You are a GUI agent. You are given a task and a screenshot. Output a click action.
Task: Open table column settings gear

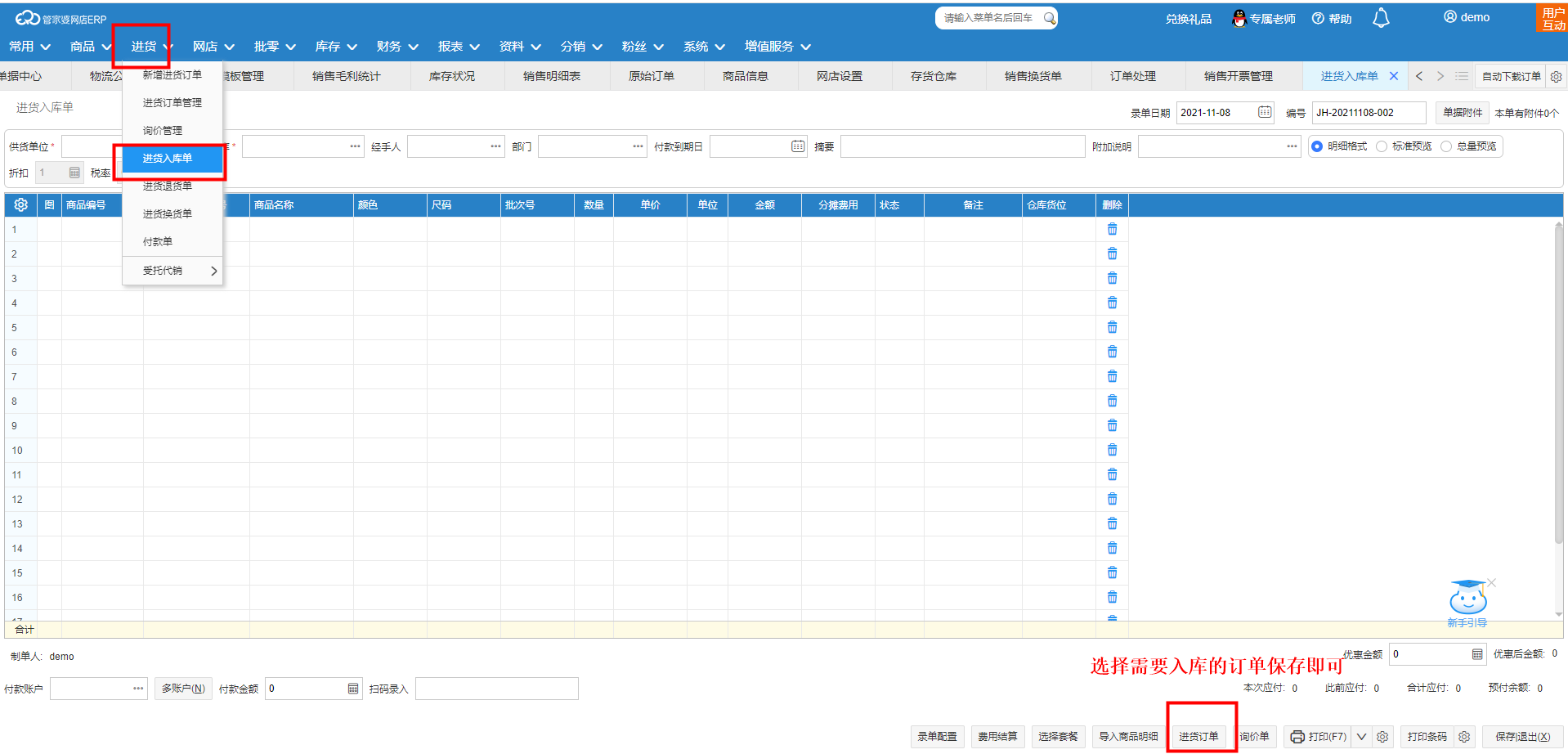[21, 205]
